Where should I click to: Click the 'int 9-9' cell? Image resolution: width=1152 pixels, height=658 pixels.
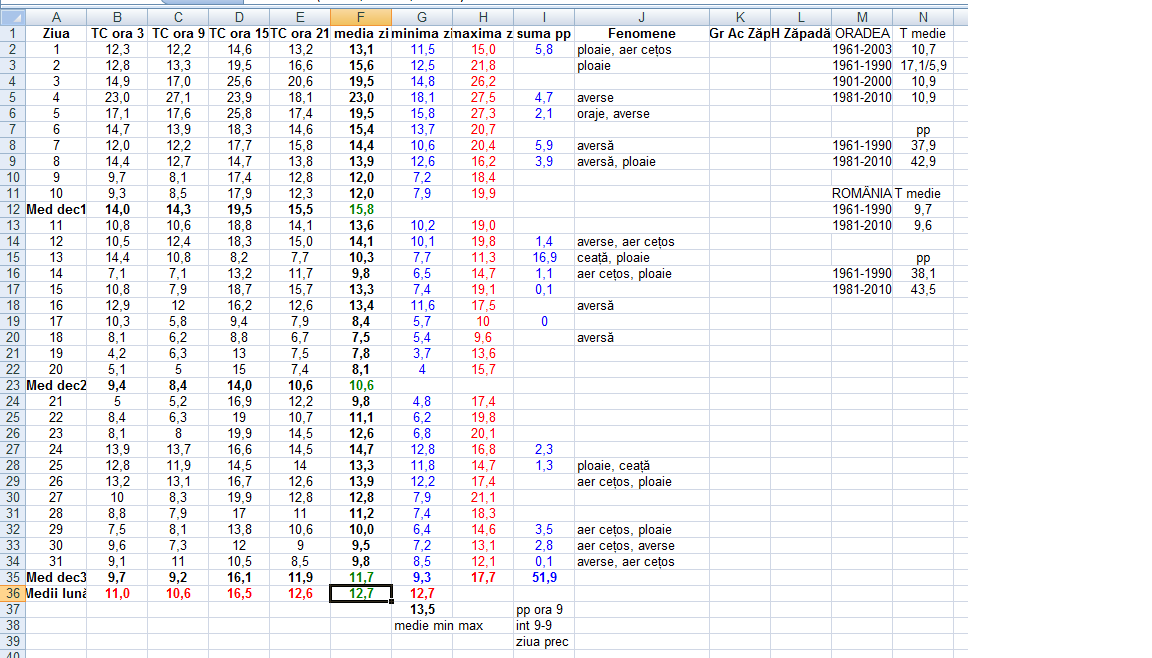544,626
